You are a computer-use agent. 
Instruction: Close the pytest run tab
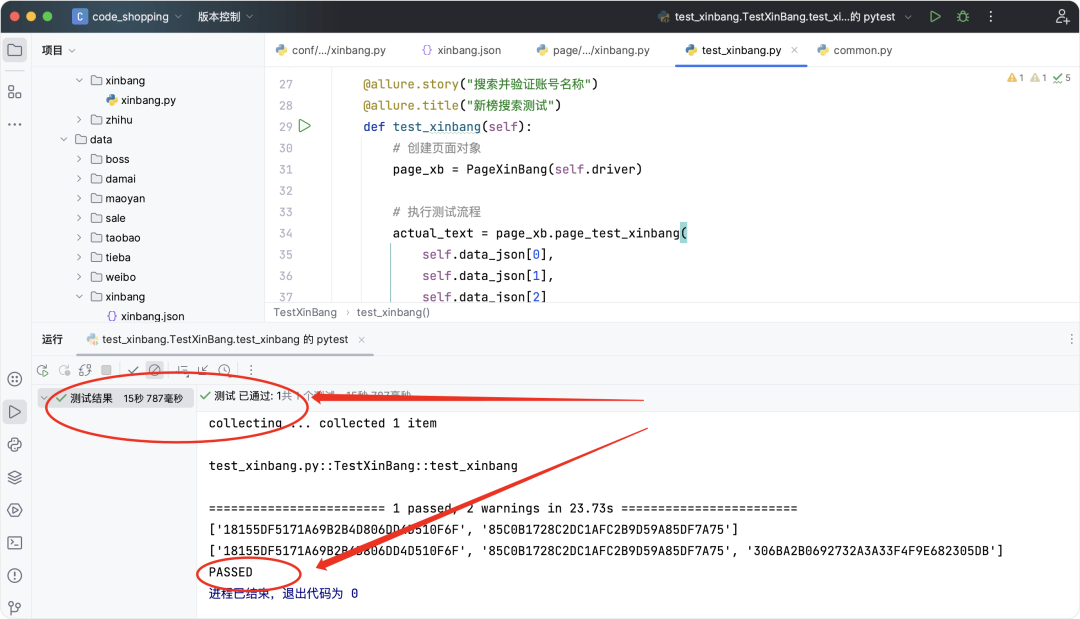pyautogui.click(x=362, y=339)
